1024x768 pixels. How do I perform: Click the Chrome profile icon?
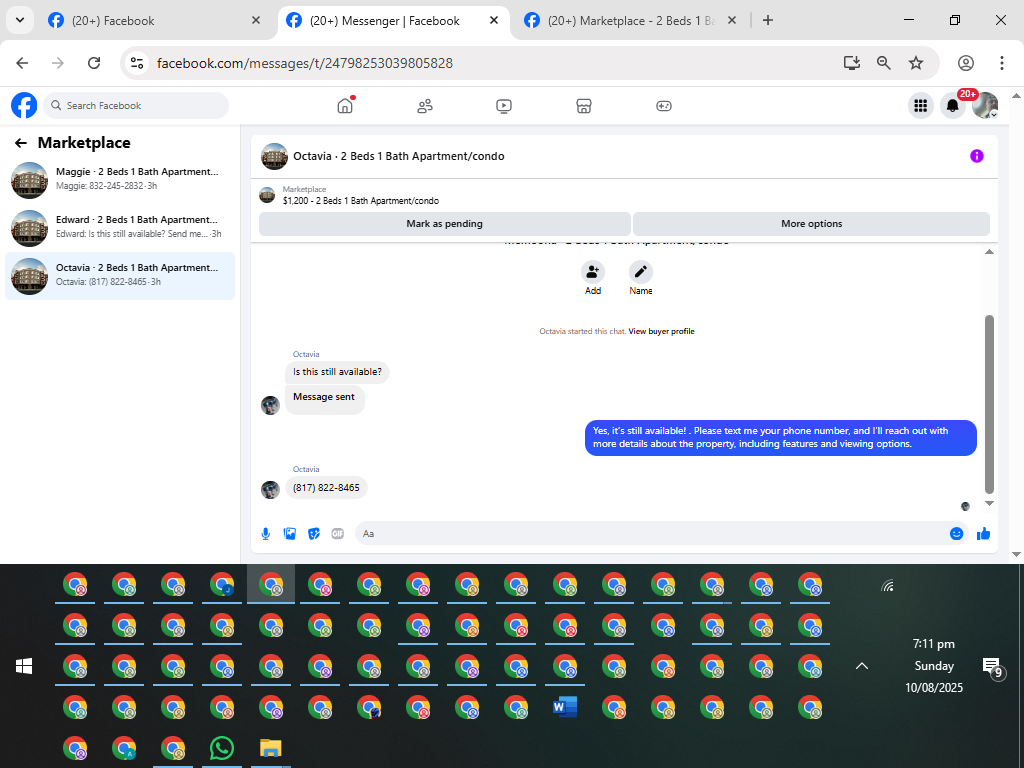coord(966,63)
